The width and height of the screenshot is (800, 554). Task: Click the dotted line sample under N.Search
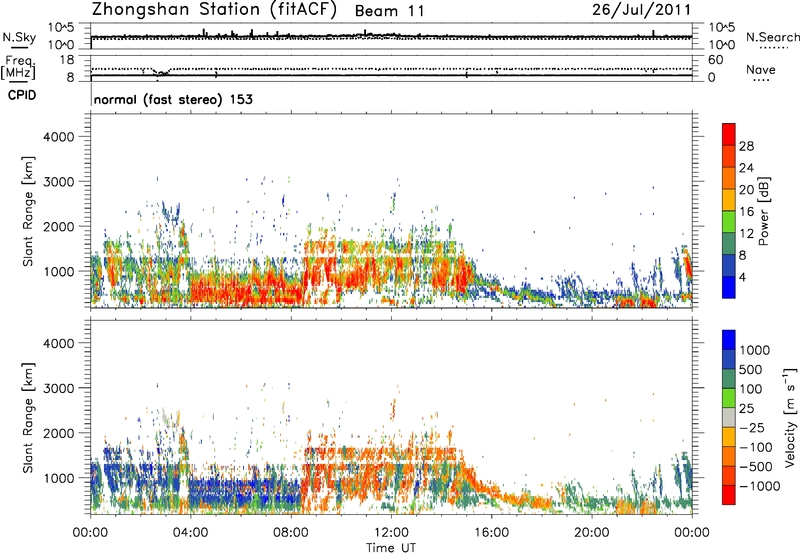point(773,48)
